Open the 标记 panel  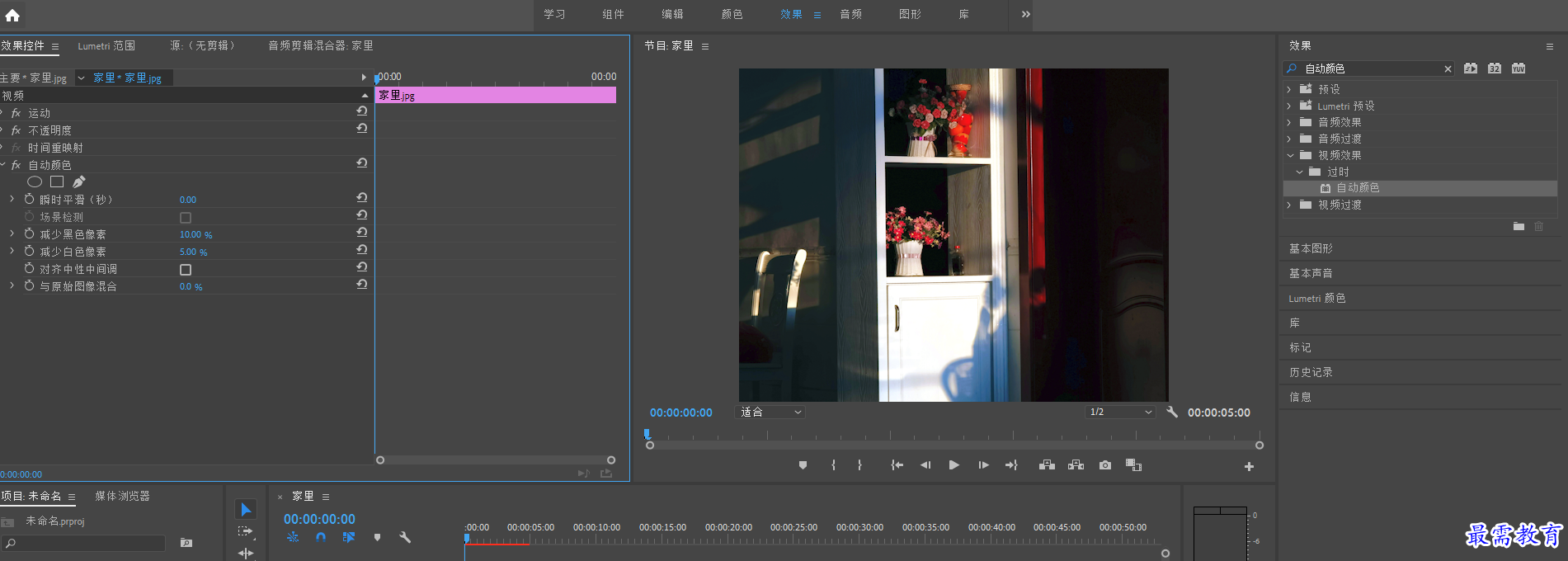pyautogui.click(x=1300, y=347)
